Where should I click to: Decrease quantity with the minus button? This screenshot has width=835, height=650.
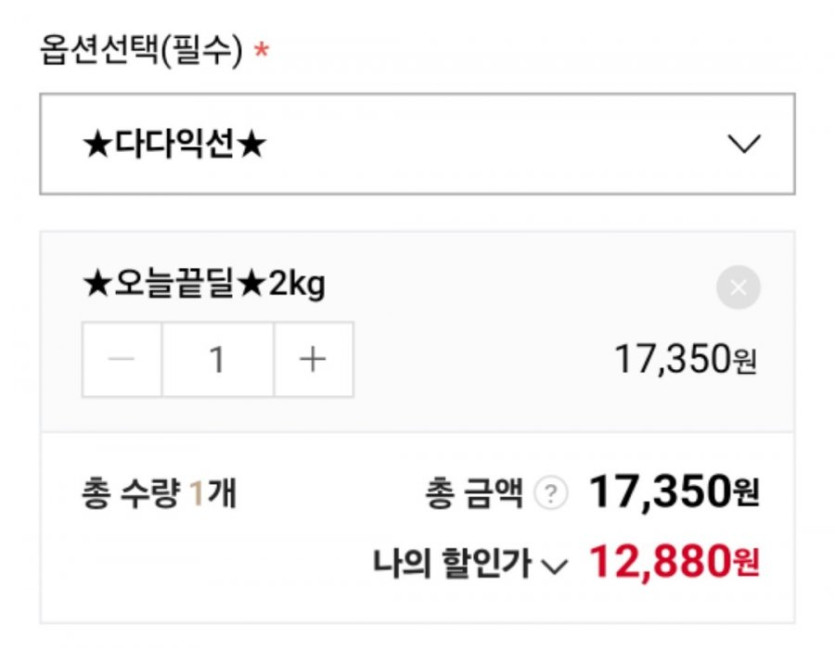coord(122,360)
